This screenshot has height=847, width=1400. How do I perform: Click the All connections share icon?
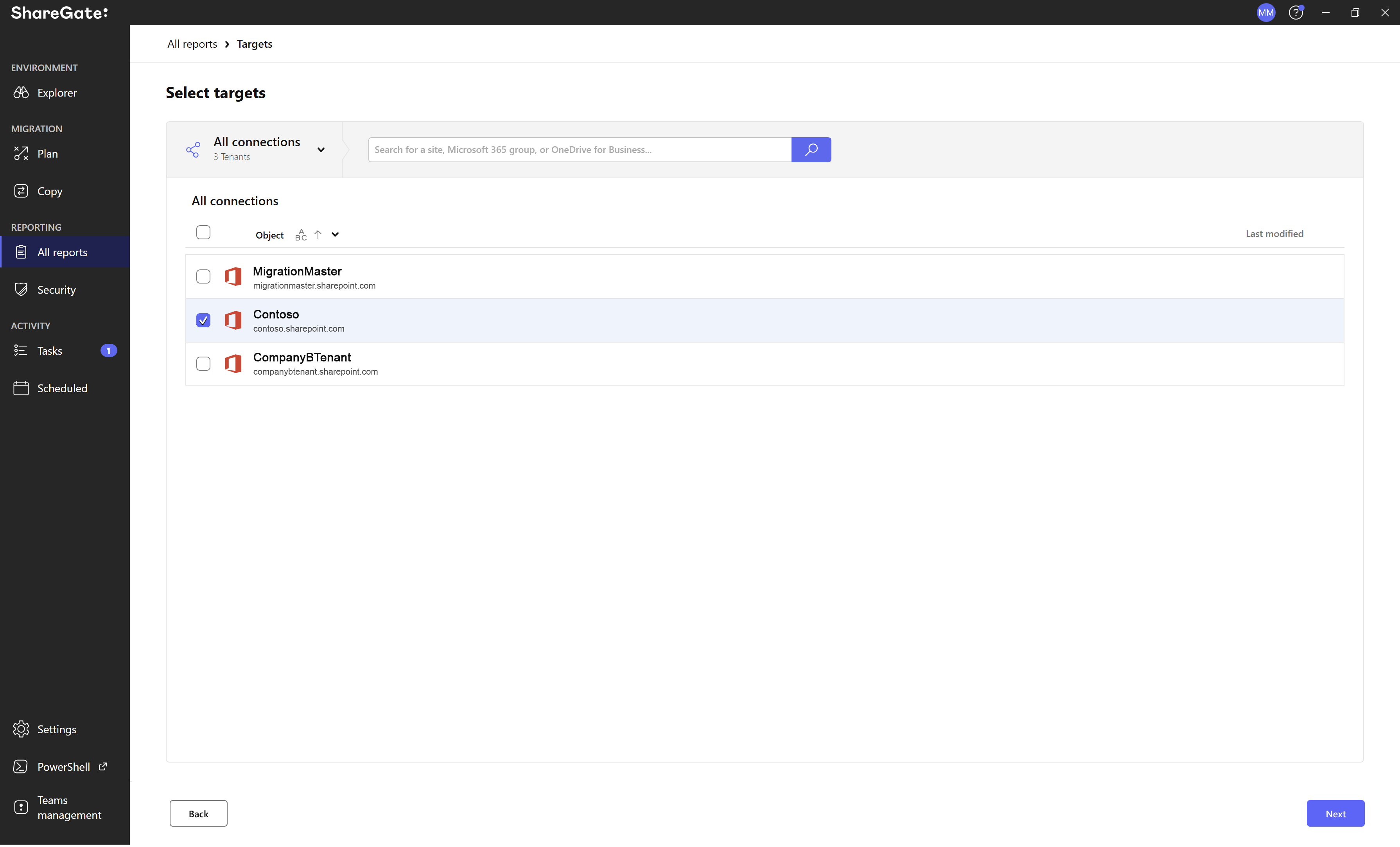pyautogui.click(x=193, y=149)
